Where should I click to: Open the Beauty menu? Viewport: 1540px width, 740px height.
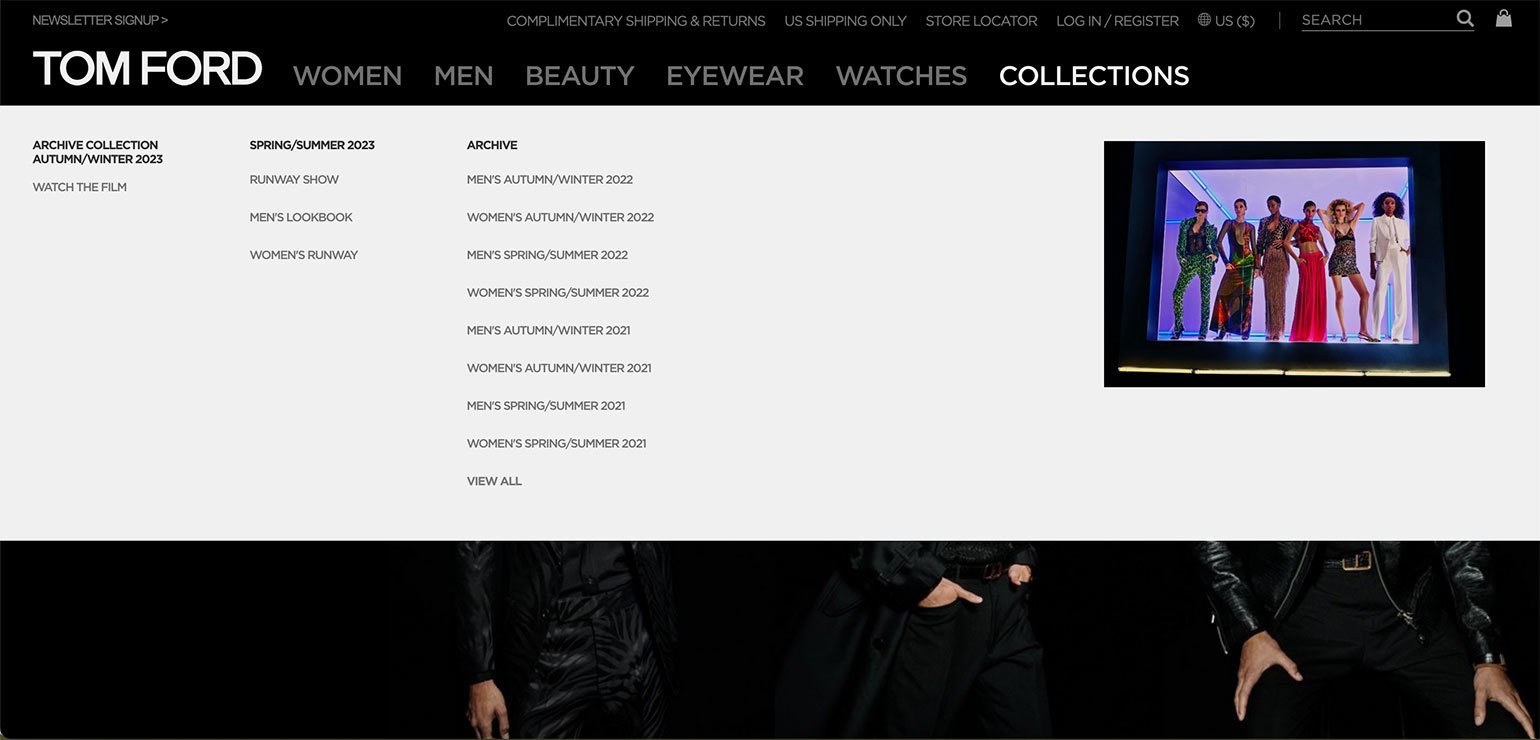(x=579, y=76)
